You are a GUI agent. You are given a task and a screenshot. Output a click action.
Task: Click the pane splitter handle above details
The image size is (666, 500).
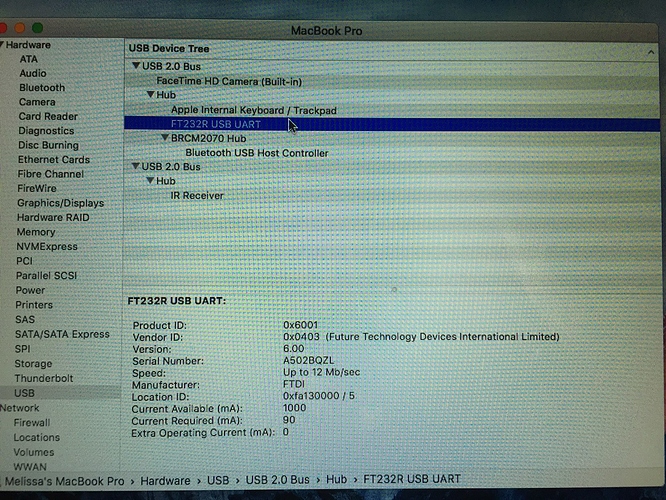coord(394,289)
